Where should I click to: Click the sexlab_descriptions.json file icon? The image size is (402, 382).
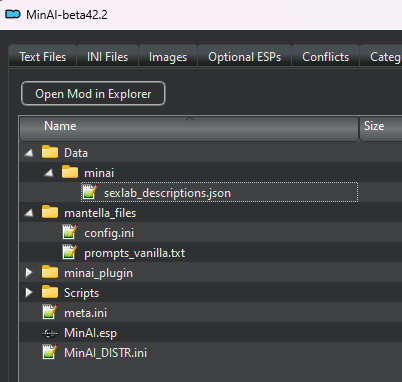pyautogui.click(x=90, y=192)
